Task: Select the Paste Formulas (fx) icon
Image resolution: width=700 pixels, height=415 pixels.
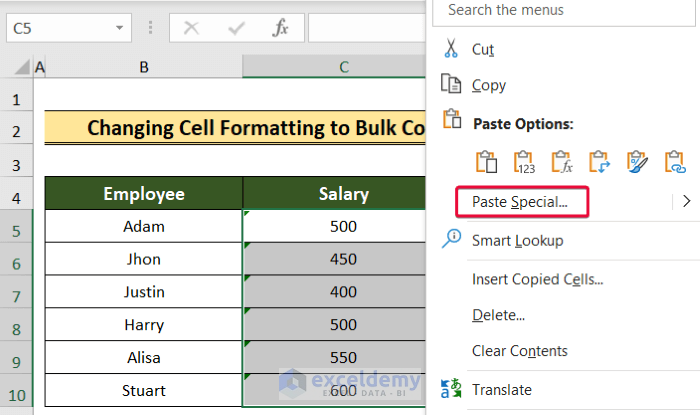Action: point(562,161)
